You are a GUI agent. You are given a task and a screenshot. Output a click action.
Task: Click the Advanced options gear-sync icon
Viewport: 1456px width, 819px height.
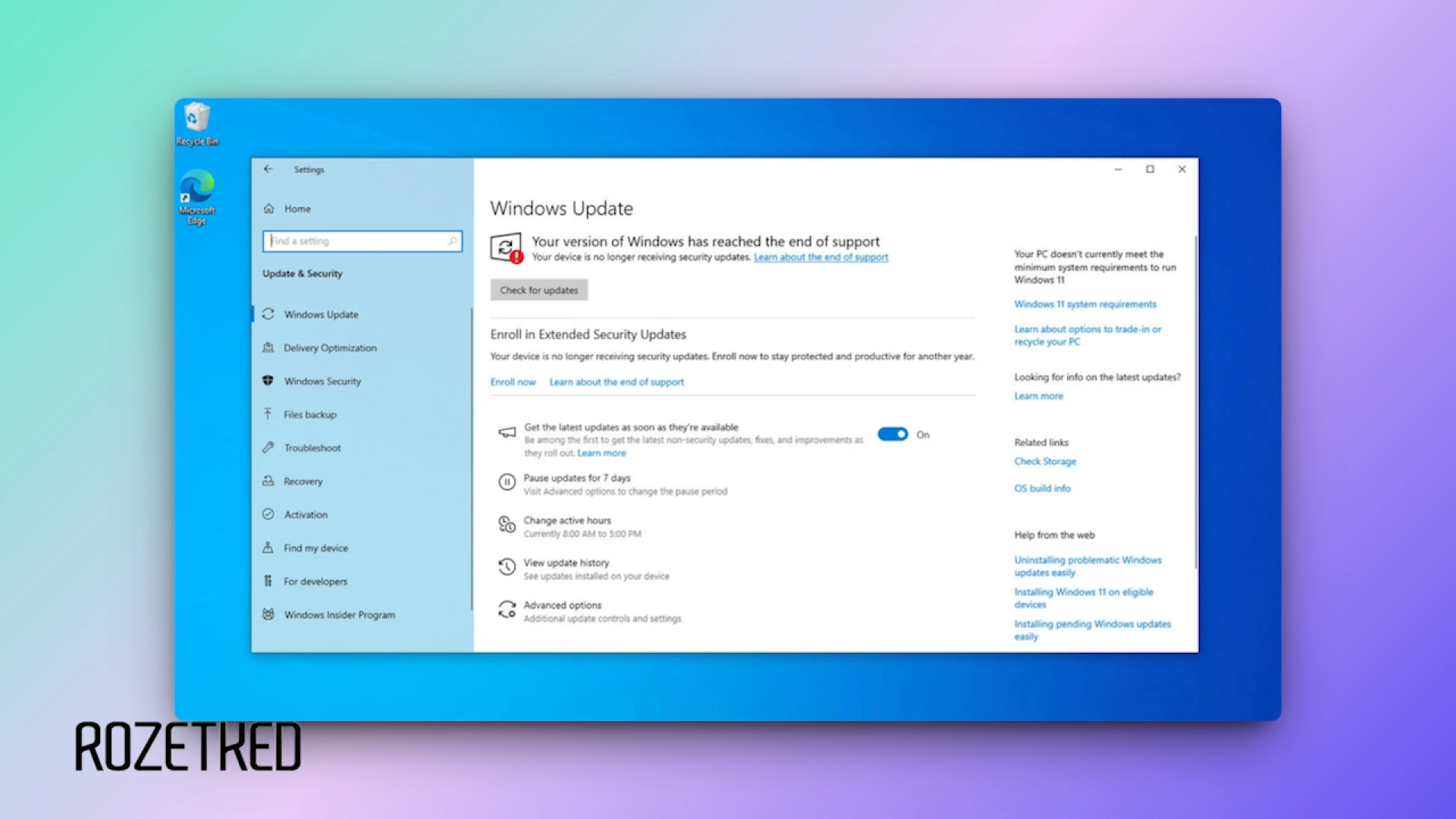(507, 609)
